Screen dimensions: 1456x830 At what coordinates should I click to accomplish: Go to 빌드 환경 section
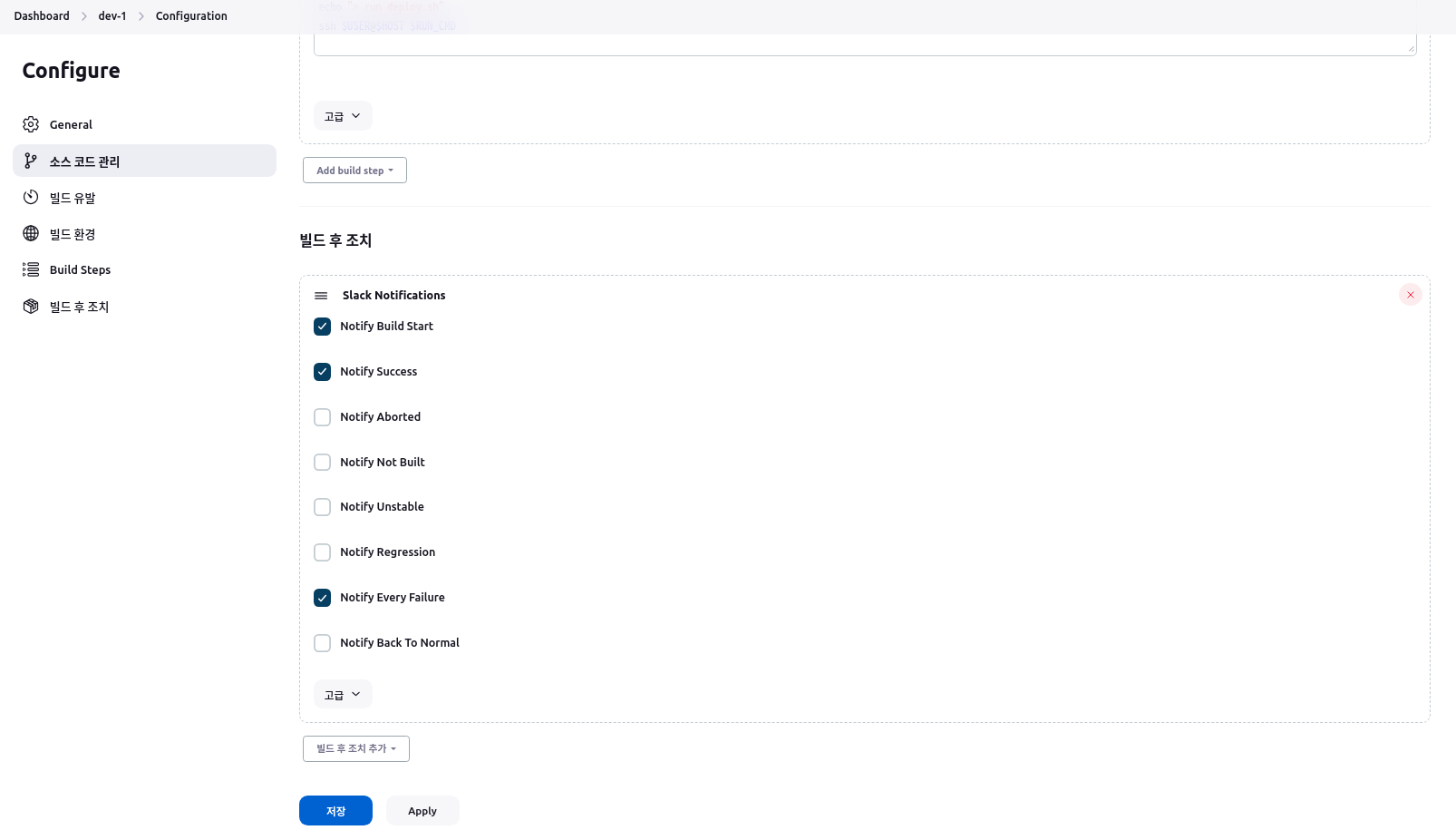point(144,233)
